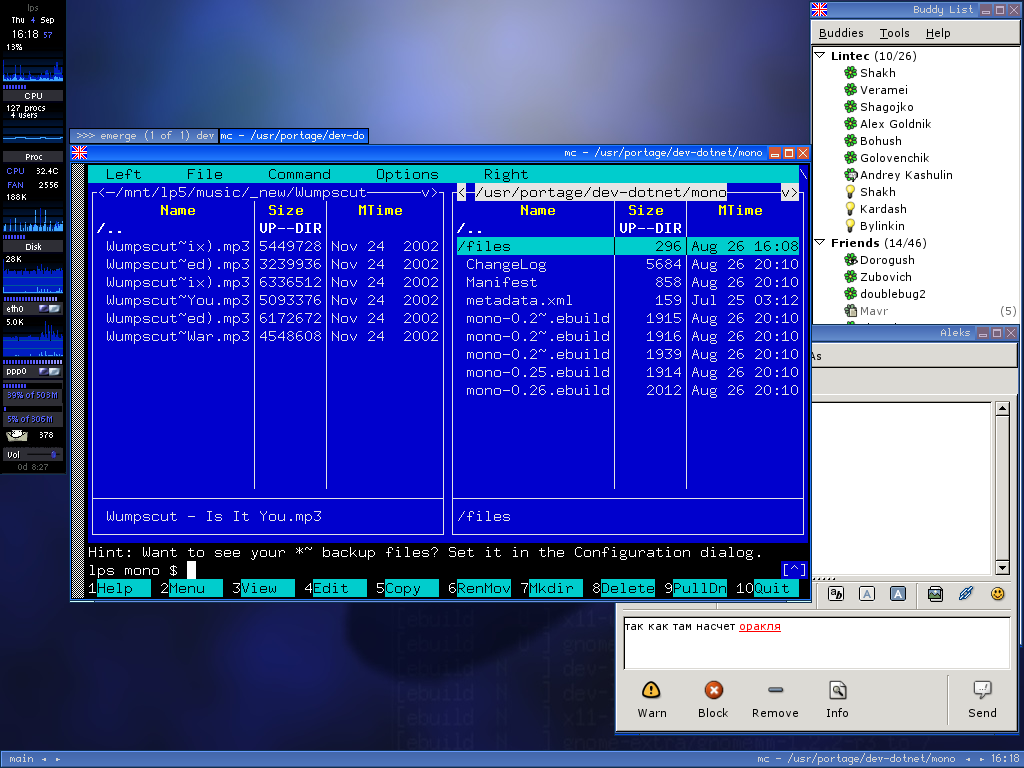Click the right panel 'v' history dropdown arrow
The image size is (1024, 768).
pyautogui.click(x=788, y=192)
